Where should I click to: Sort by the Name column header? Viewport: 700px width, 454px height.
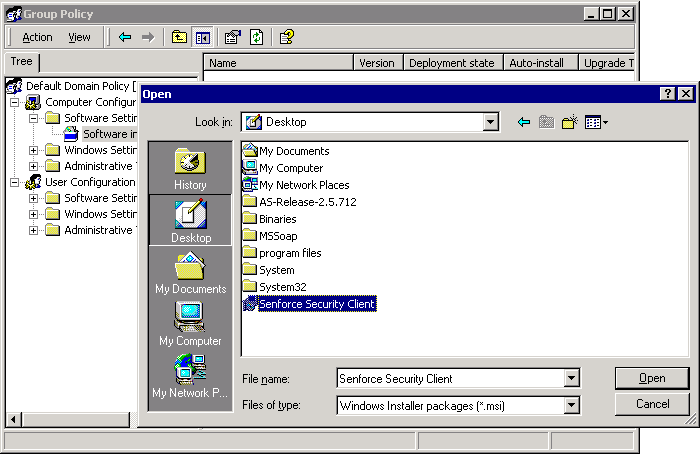pos(278,63)
